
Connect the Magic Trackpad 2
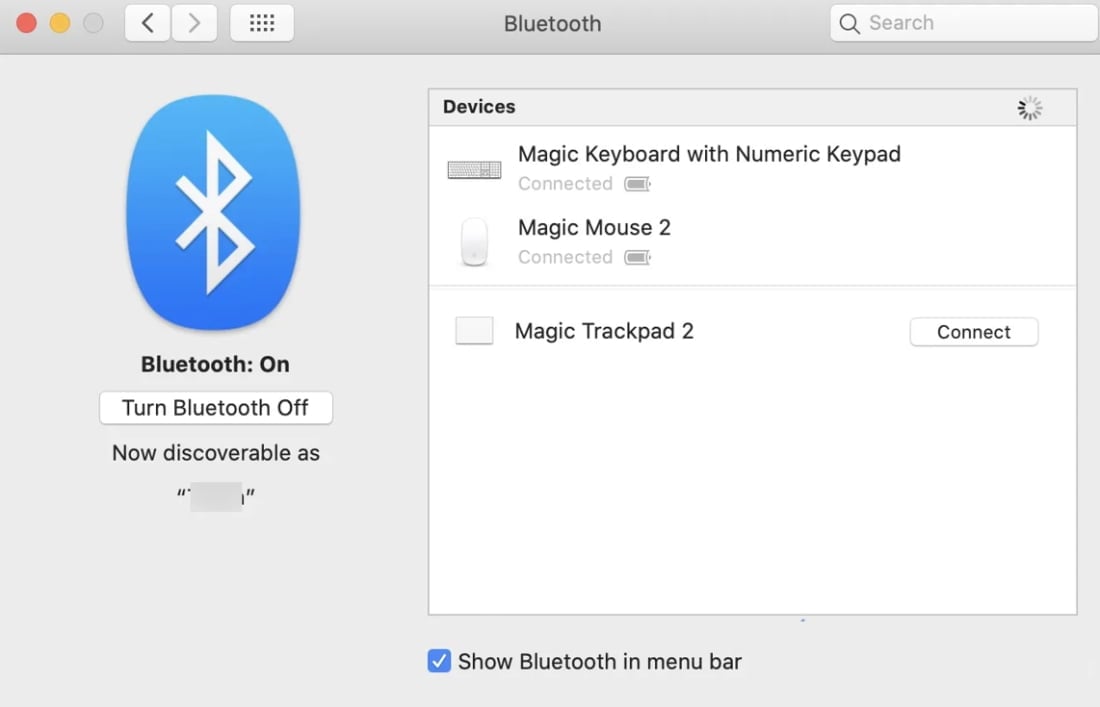pos(974,332)
